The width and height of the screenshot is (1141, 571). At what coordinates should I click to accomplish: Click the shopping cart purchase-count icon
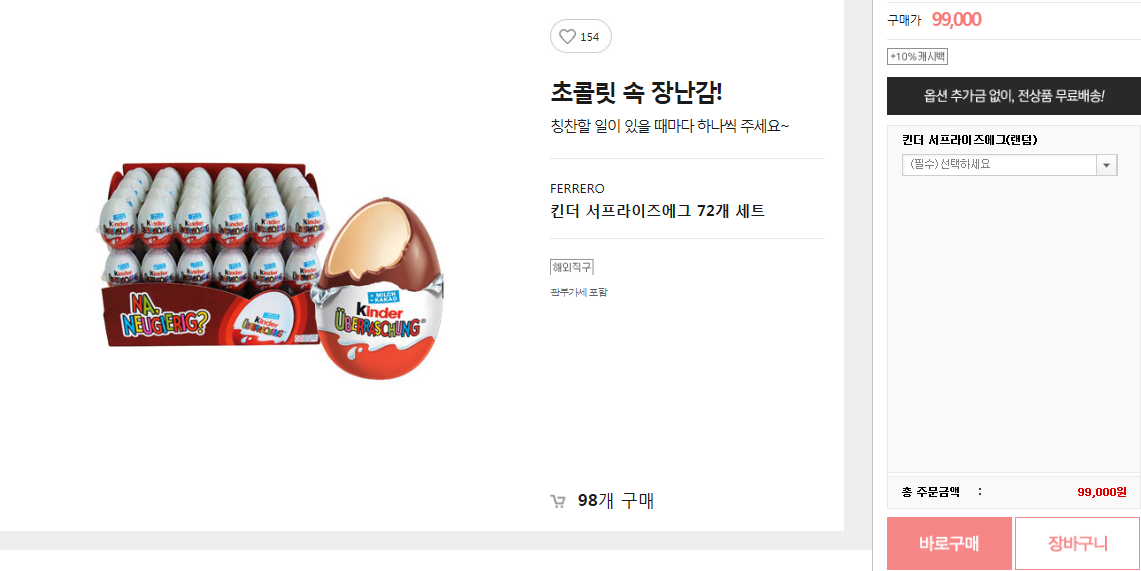coord(558,501)
